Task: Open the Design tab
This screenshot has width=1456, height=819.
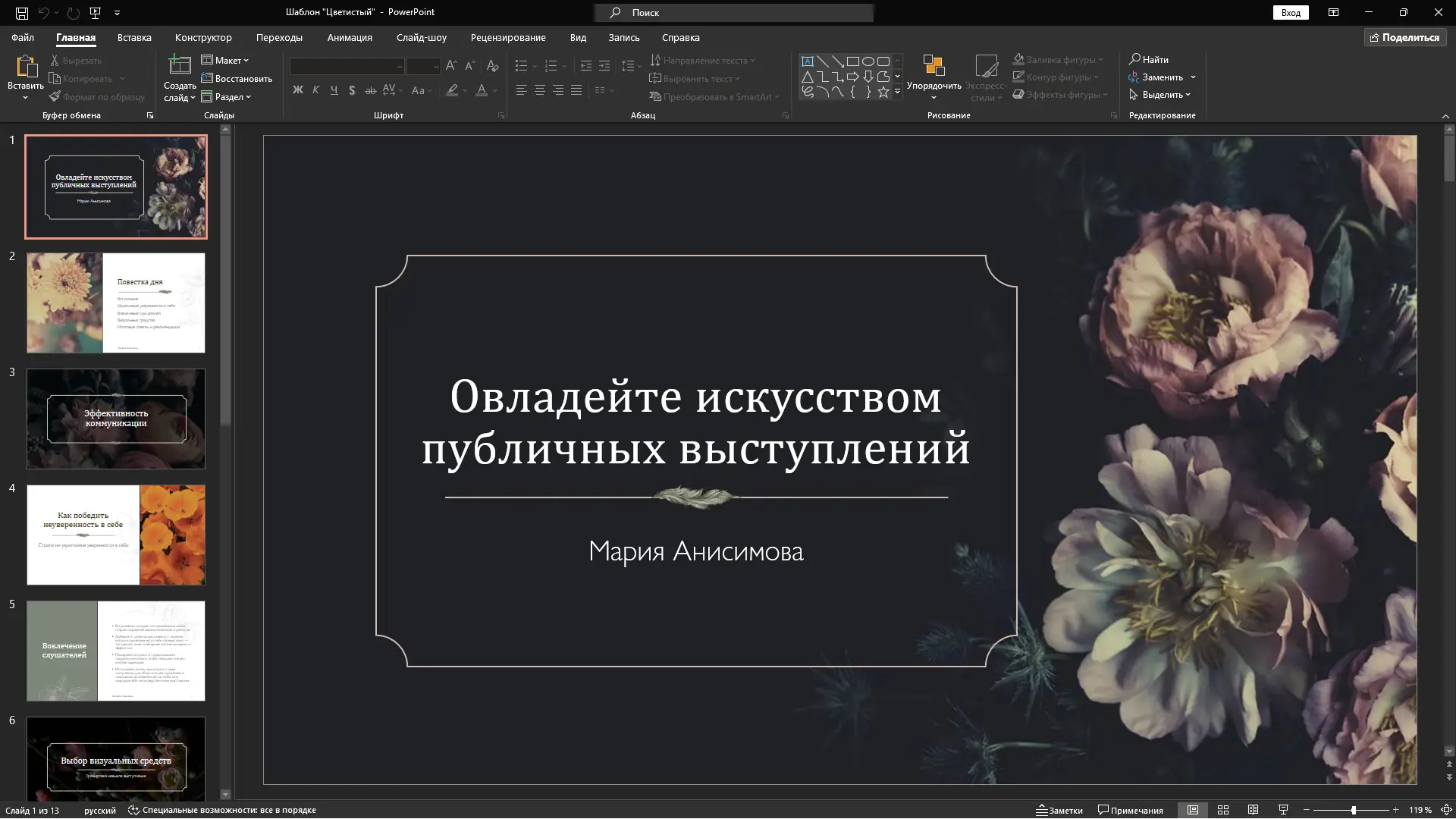Action: tap(203, 37)
